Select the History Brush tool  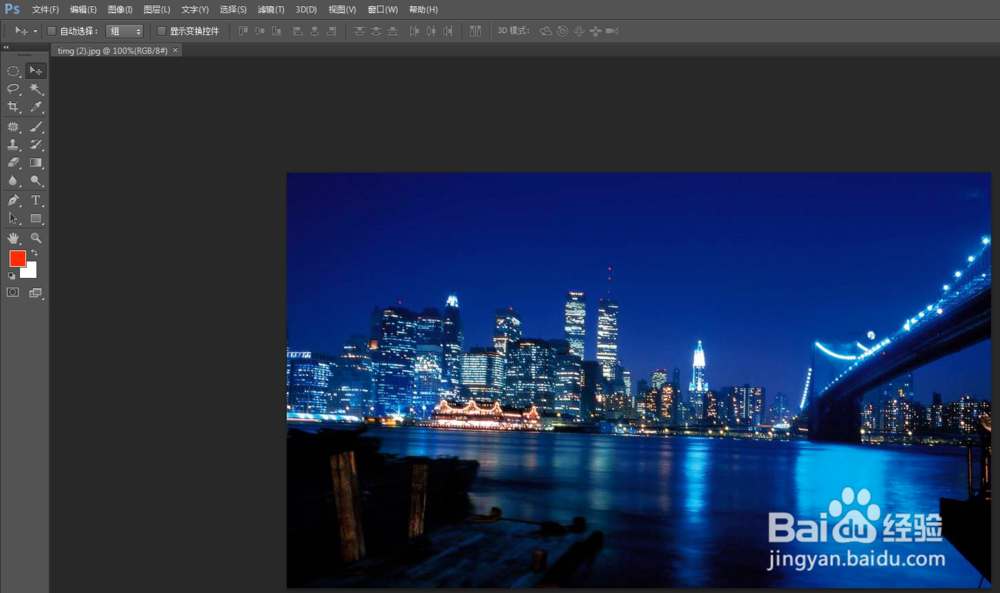36,145
